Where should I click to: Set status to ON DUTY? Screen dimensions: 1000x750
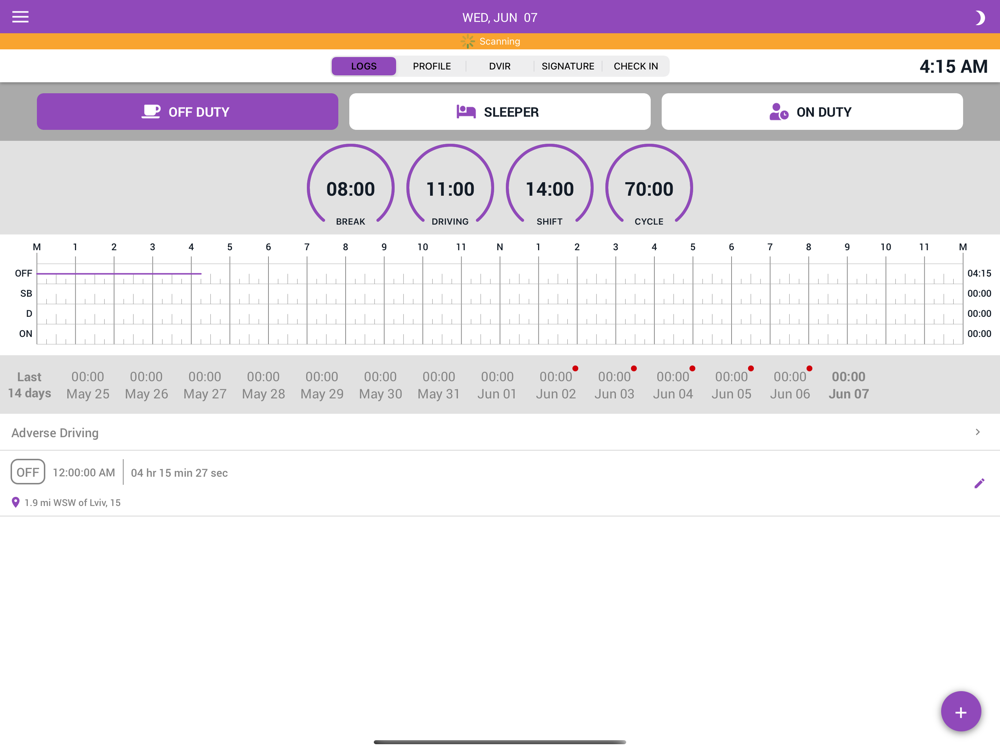812,112
